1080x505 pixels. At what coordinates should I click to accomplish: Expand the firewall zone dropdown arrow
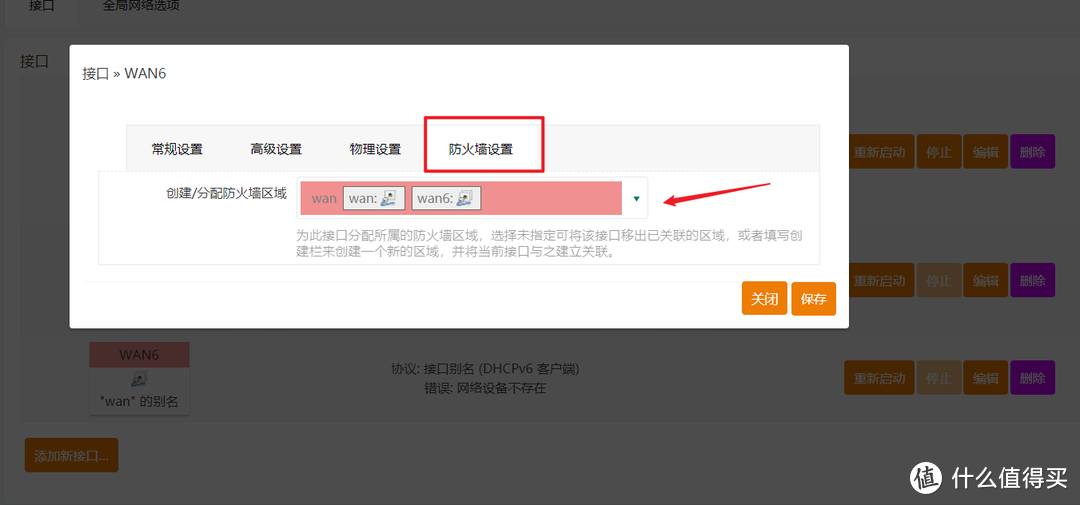(x=636, y=198)
